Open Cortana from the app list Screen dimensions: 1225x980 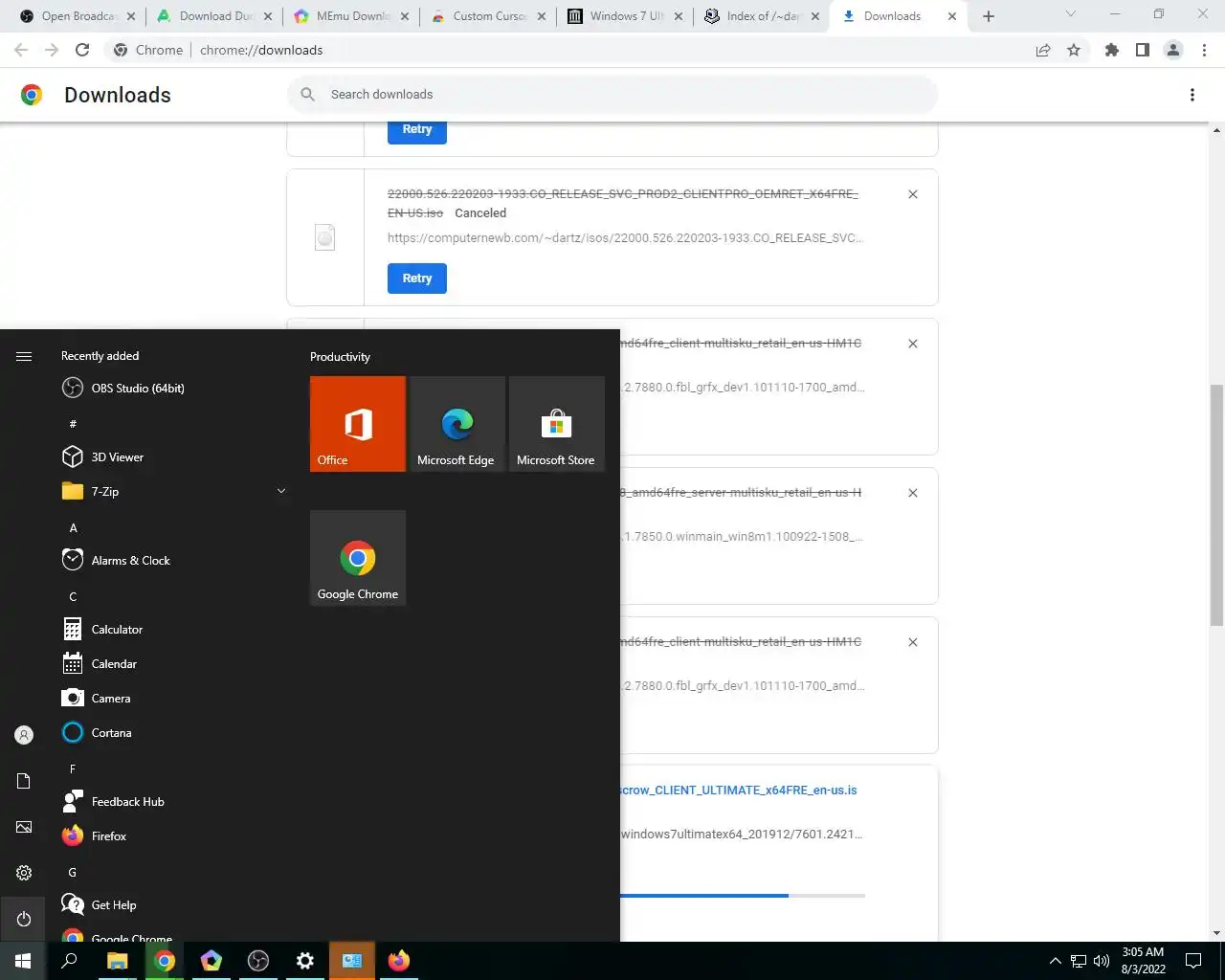coord(97,732)
